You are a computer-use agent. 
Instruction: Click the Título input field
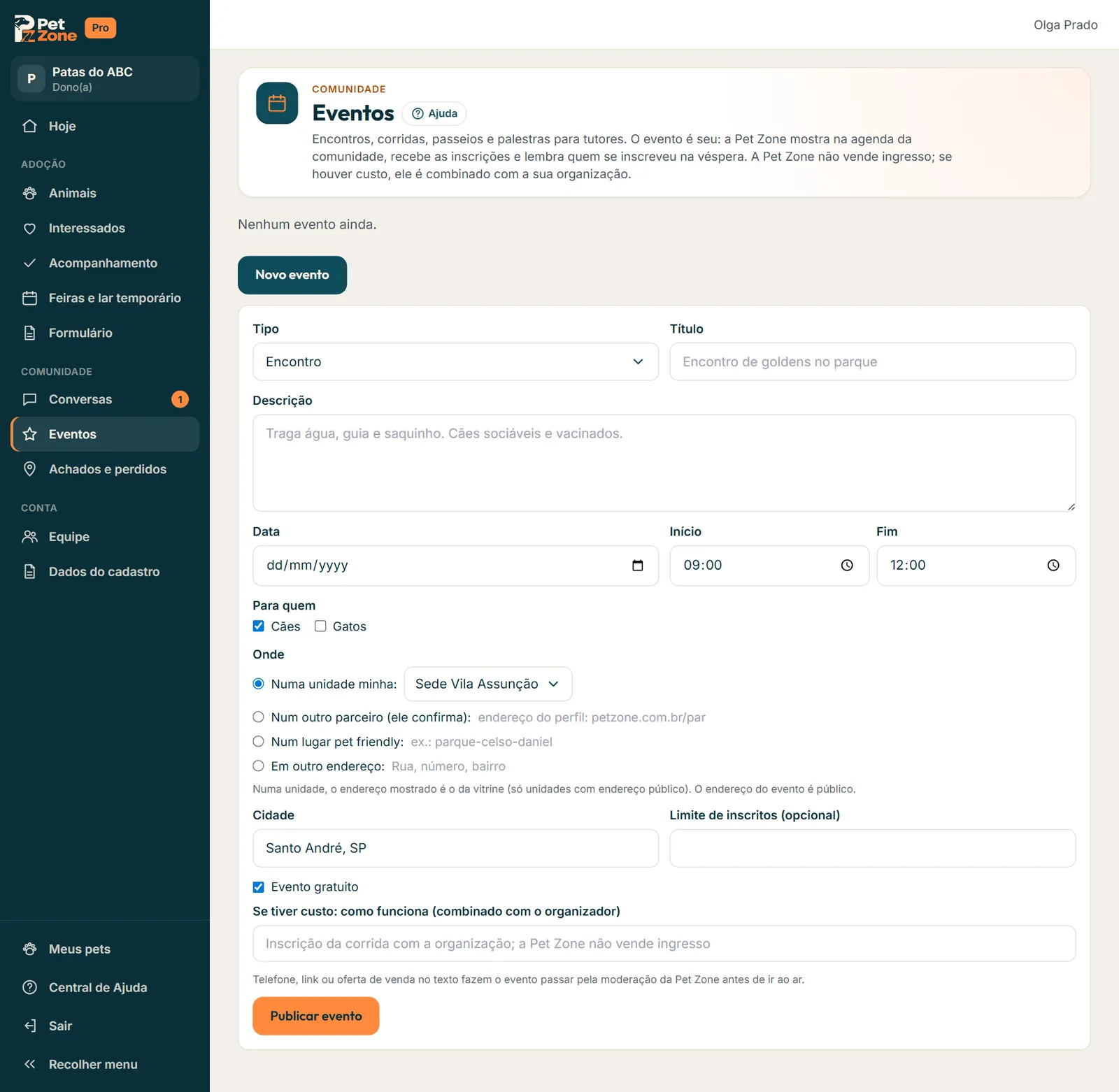click(872, 361)
